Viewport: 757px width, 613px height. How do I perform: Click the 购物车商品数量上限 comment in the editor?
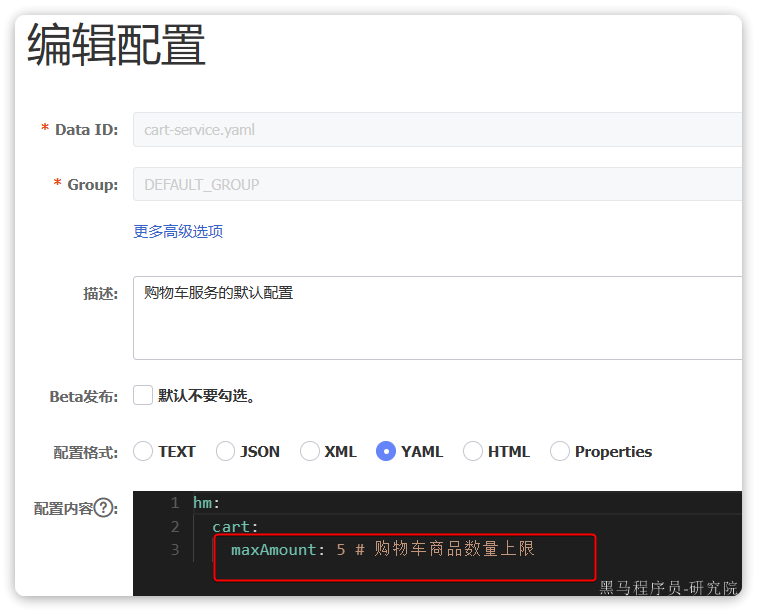point(454,549)
